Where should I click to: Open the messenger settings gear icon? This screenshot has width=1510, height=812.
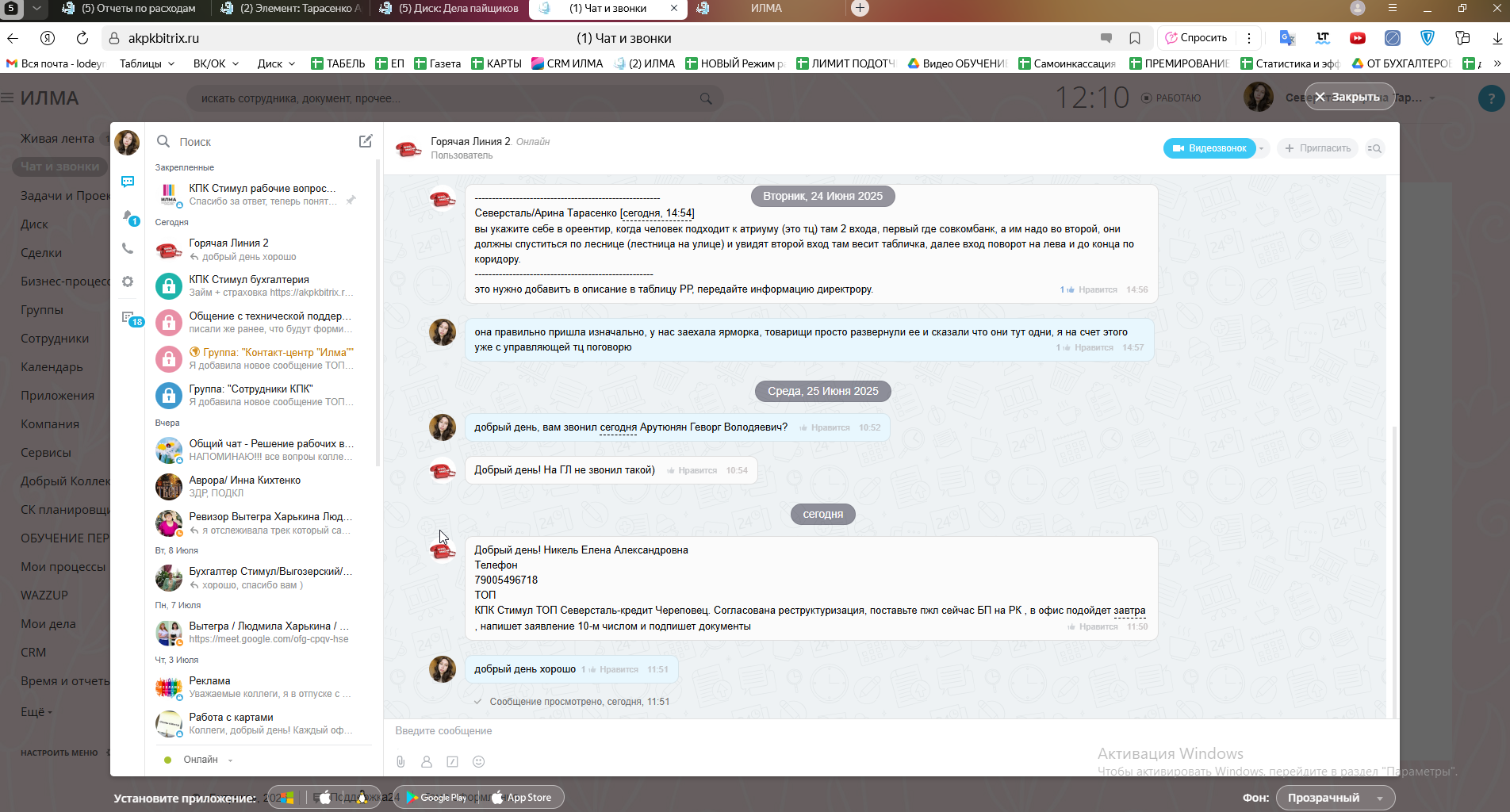[x=128, y=282]
